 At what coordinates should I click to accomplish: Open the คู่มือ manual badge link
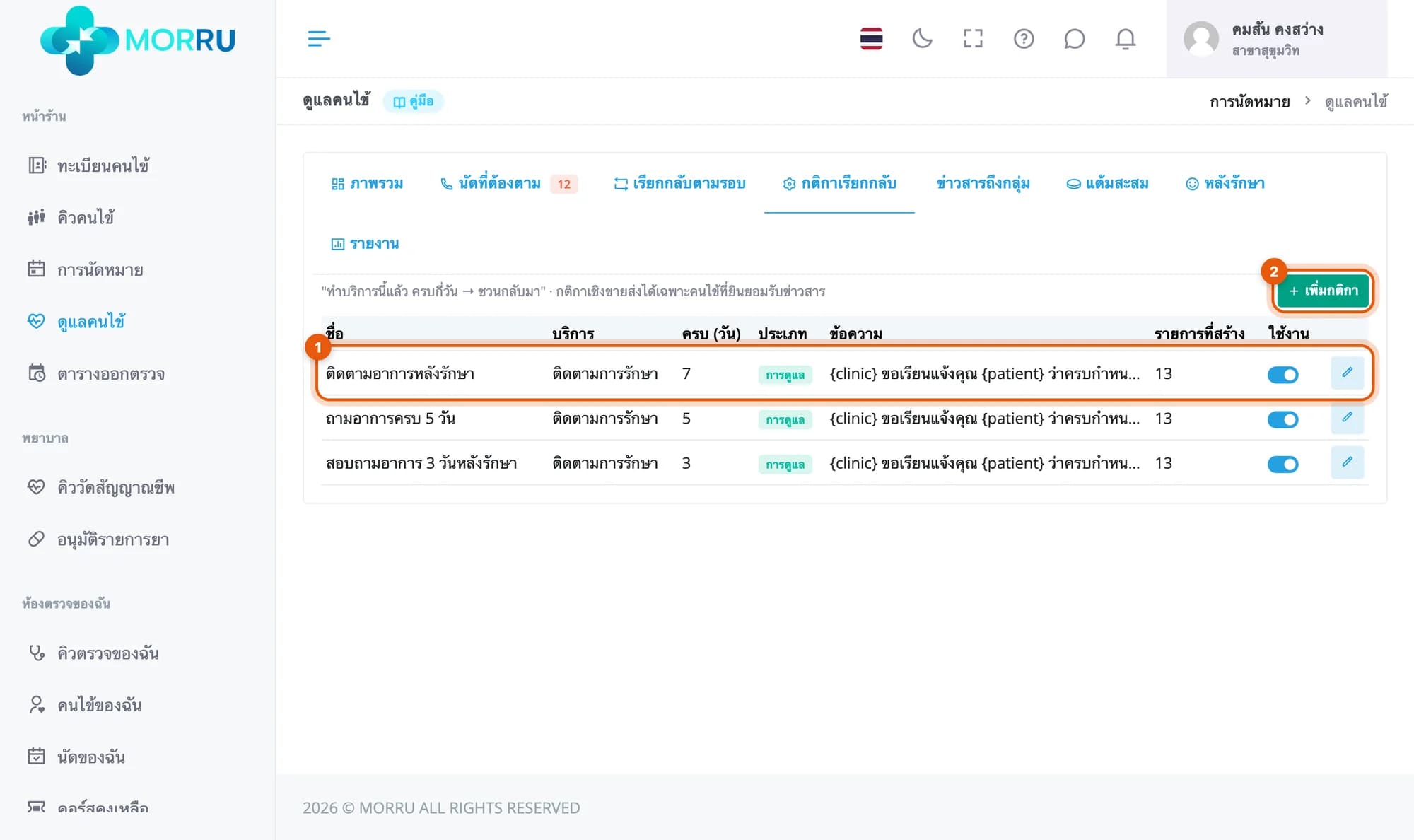(413, 101)
